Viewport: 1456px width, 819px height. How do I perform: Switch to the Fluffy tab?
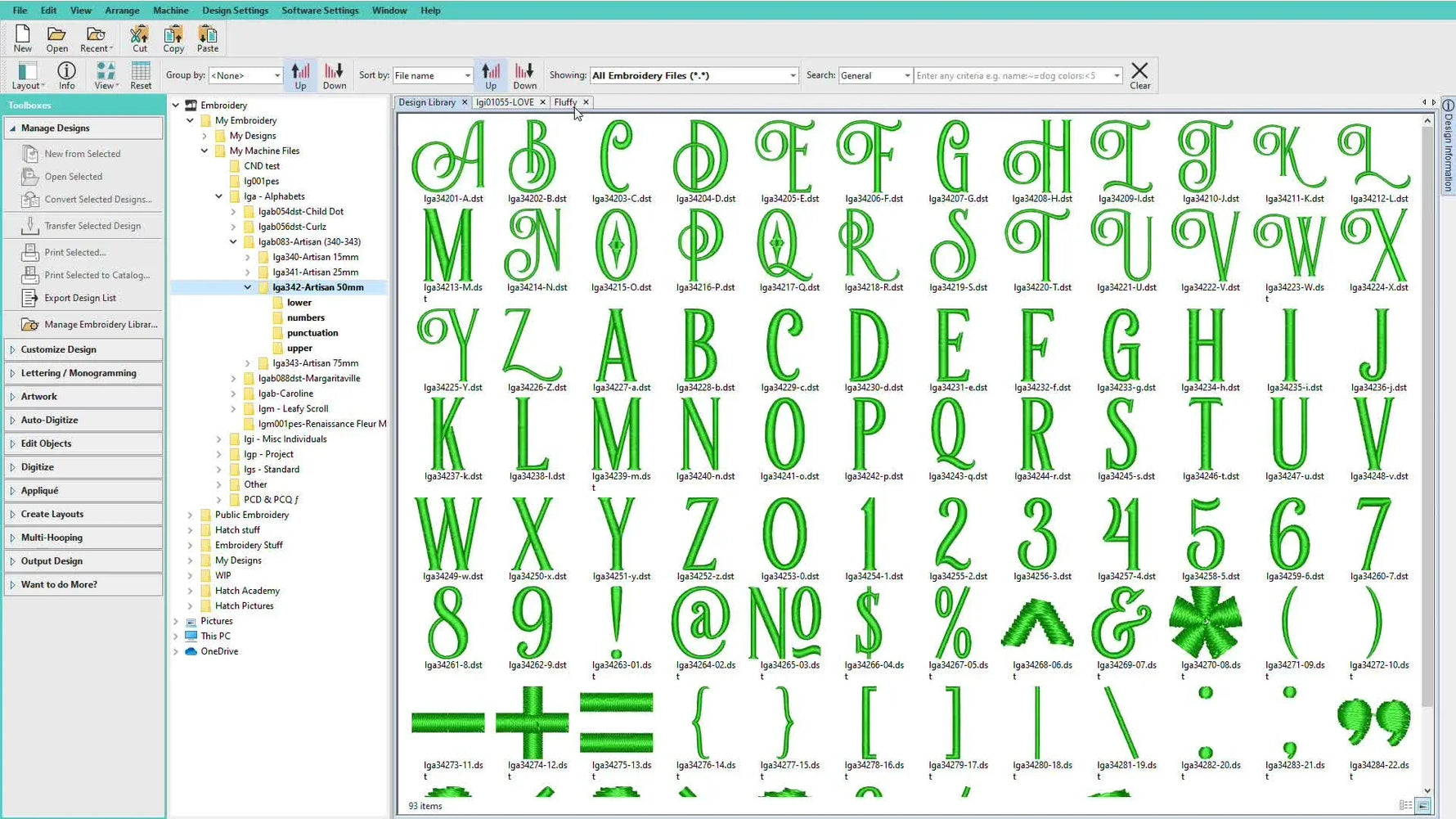(x=565, y=102)
